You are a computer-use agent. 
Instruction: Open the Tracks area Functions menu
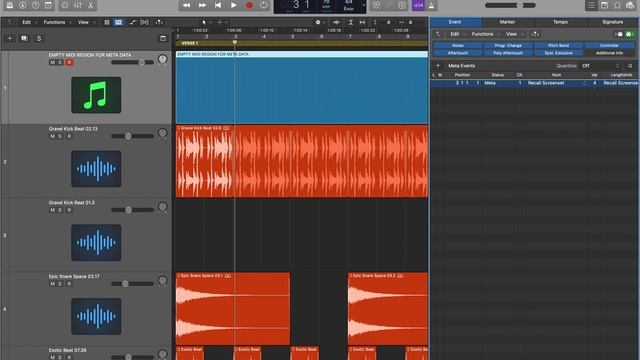54,22
